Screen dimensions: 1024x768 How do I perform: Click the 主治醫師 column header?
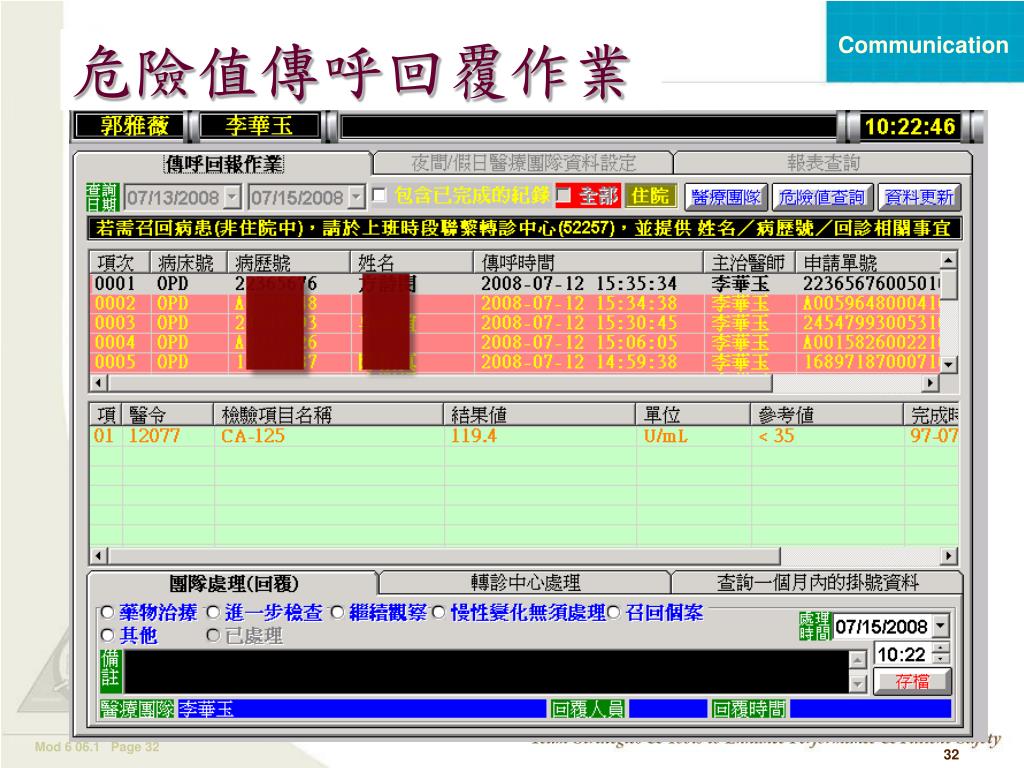click(749, 263)
